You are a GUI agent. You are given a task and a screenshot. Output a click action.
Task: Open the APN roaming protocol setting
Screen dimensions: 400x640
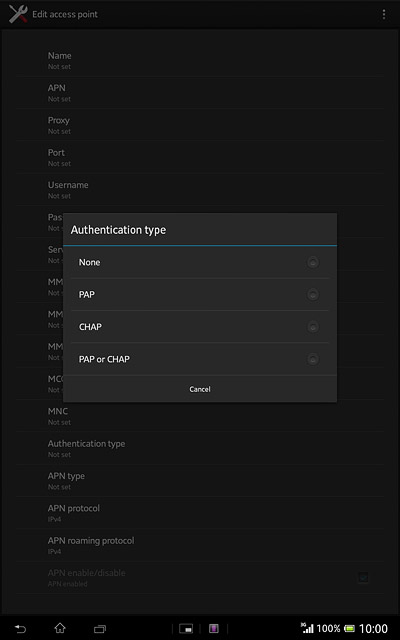[200, 545]
